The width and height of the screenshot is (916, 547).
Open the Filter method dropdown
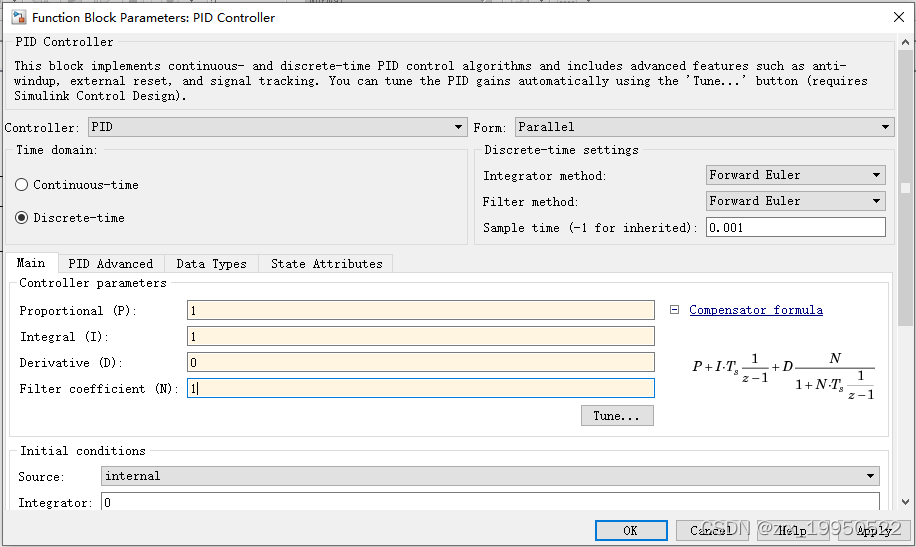[796, 201]
